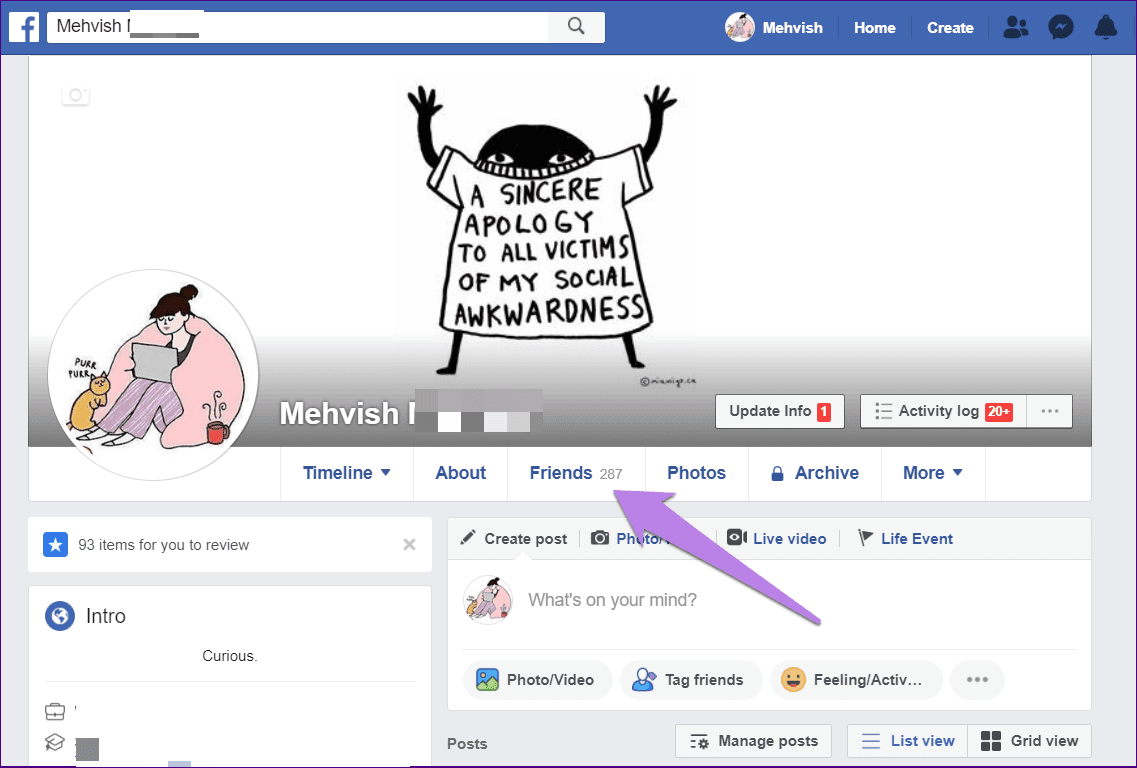Dismiss the items to review card
Viewport: 1137px width, 768px height.
(409, 545)
